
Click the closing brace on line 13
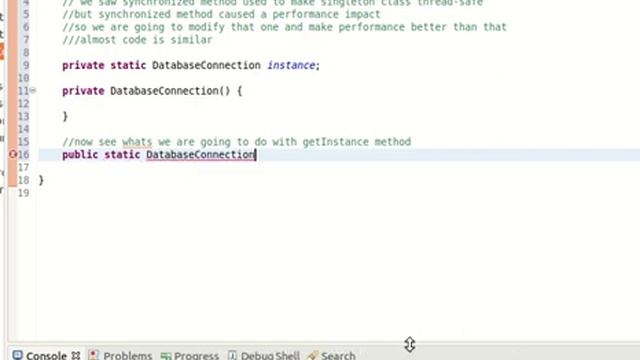pyautogui.click(x=65, y=116)
